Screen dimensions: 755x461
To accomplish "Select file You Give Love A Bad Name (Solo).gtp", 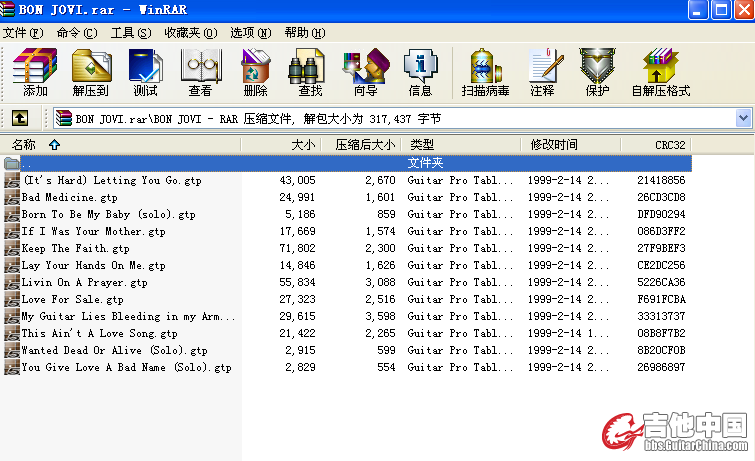I will (126, 368).
